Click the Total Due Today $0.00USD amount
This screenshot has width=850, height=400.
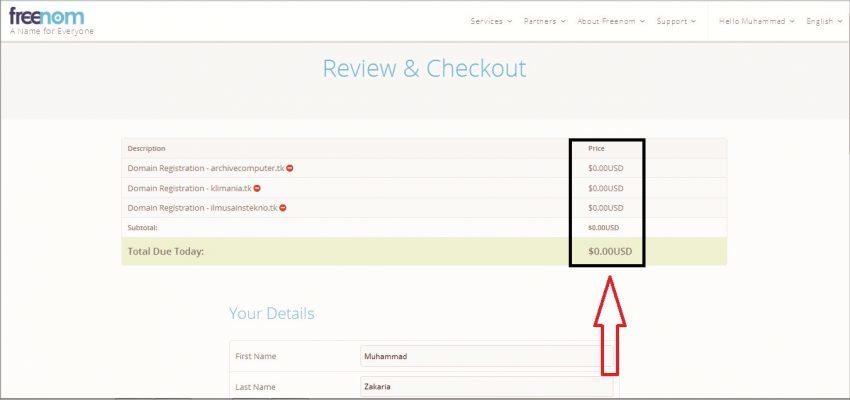click(x=610, y=251)
